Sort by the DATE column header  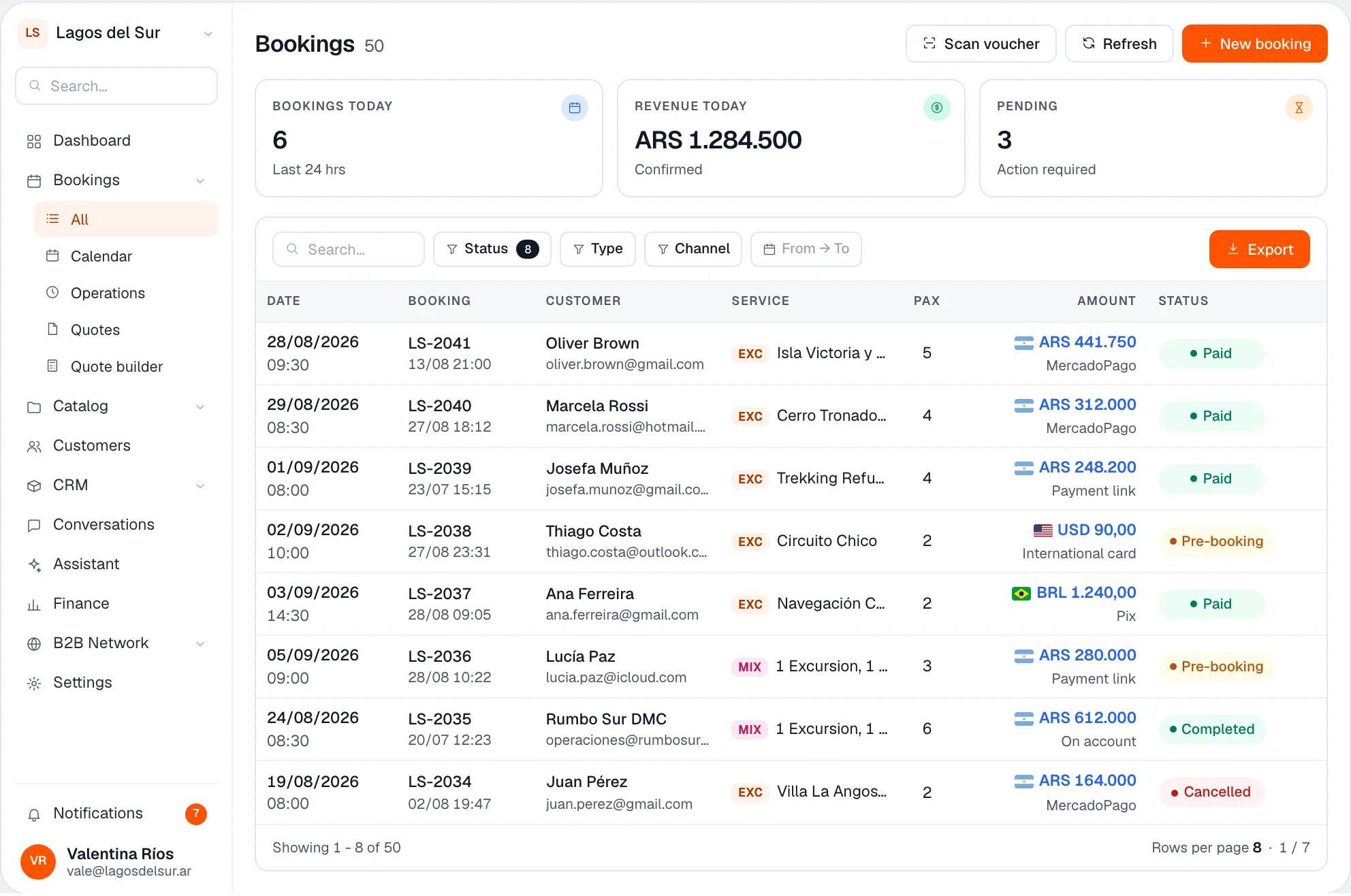tap(283, 301)
